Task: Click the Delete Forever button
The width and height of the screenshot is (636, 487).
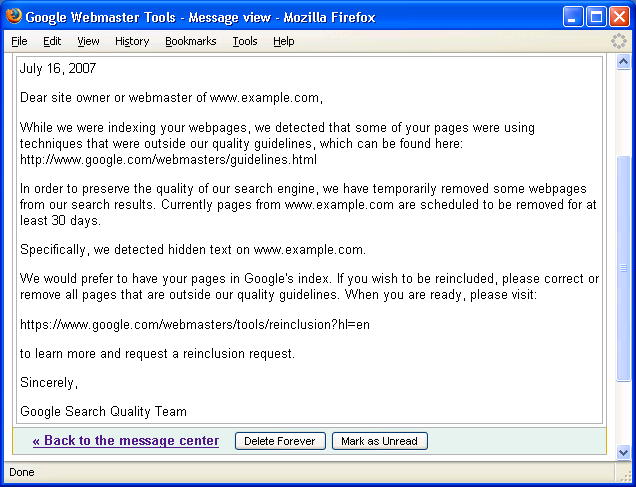Action: tap(280, 441)
